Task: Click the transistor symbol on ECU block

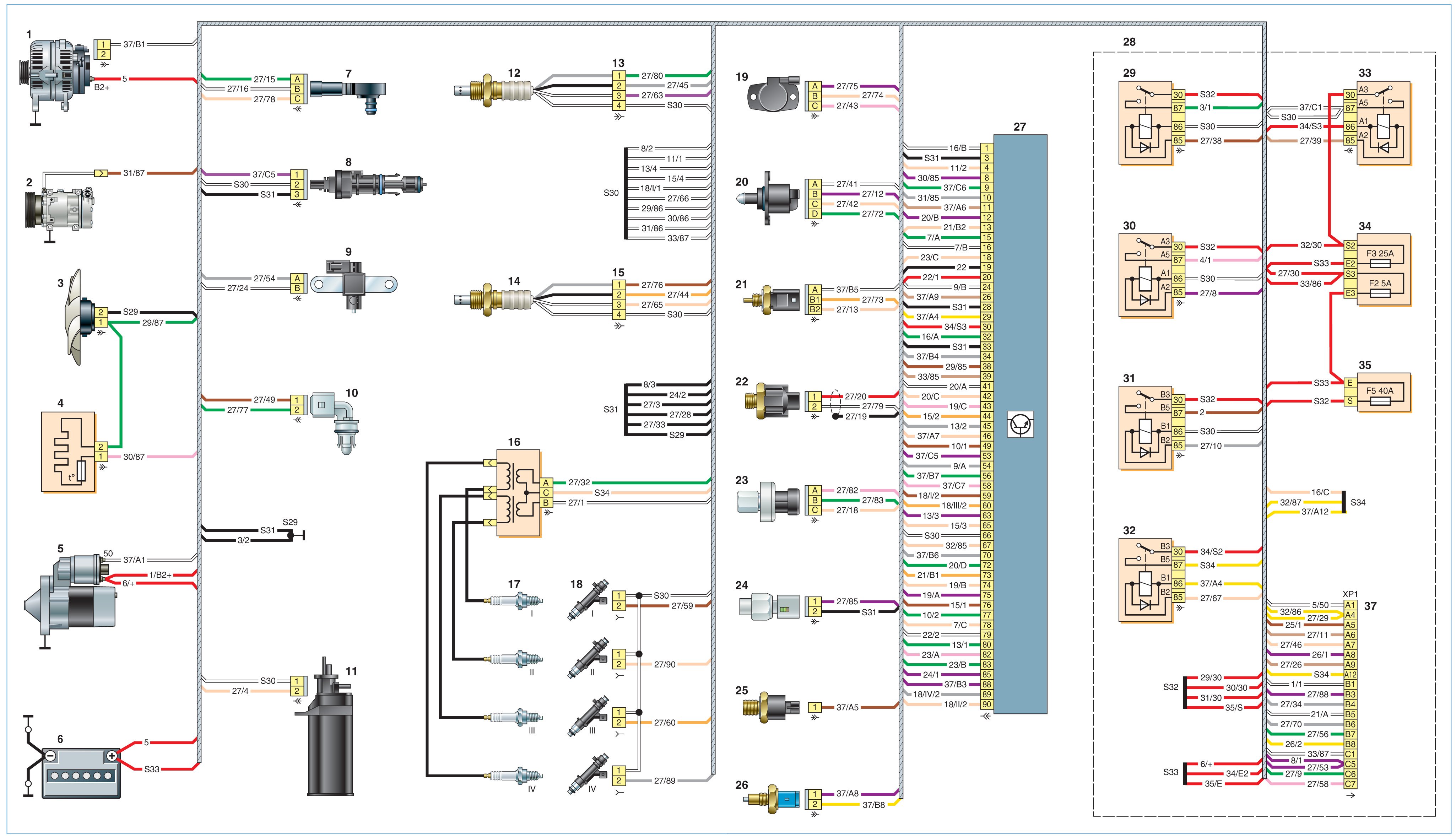Action: (x=1021, y=424)
